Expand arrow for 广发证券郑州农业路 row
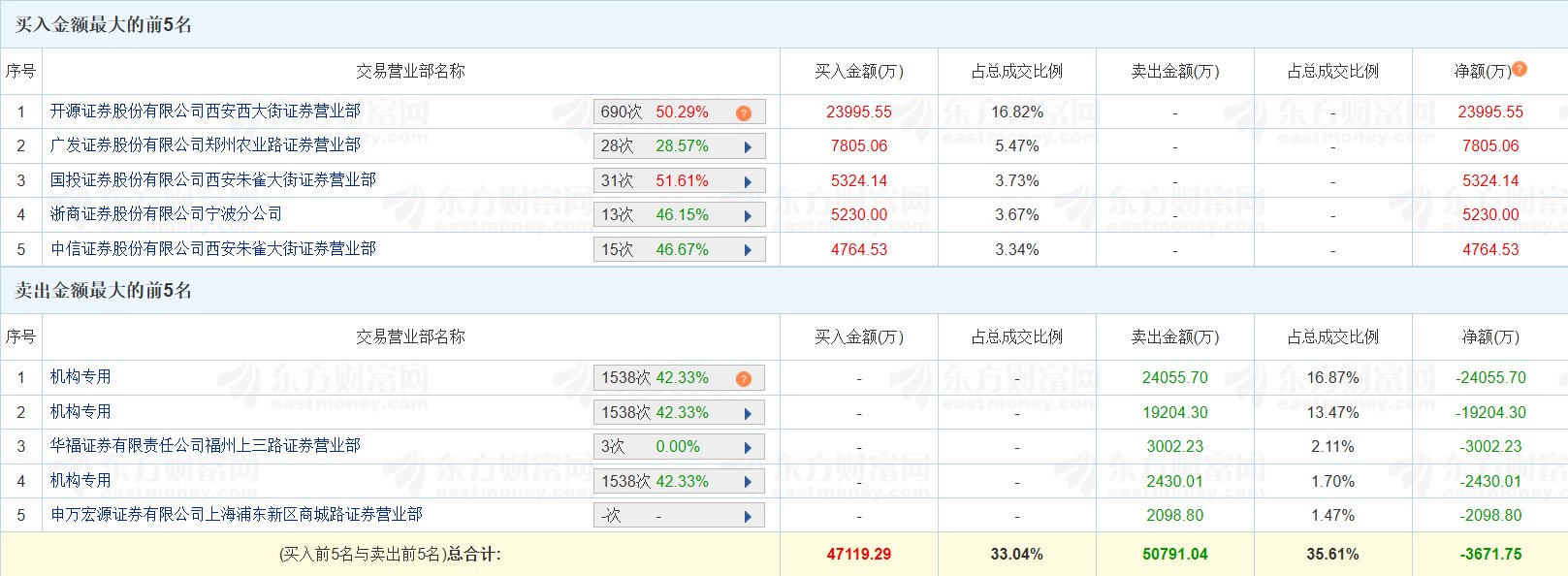The width and height of the screenshot is (1568, 576). click(748, 147)
